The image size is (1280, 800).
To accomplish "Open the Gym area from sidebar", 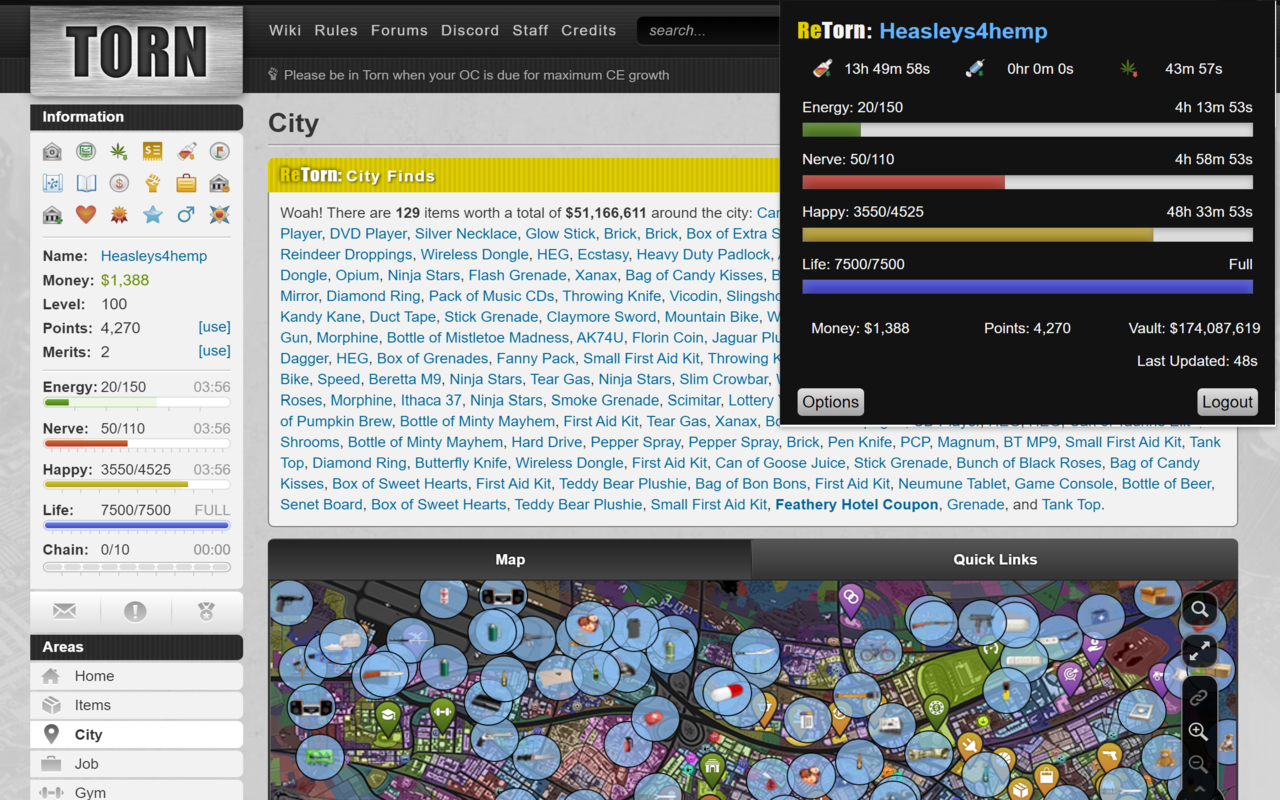I will (90, 792).
